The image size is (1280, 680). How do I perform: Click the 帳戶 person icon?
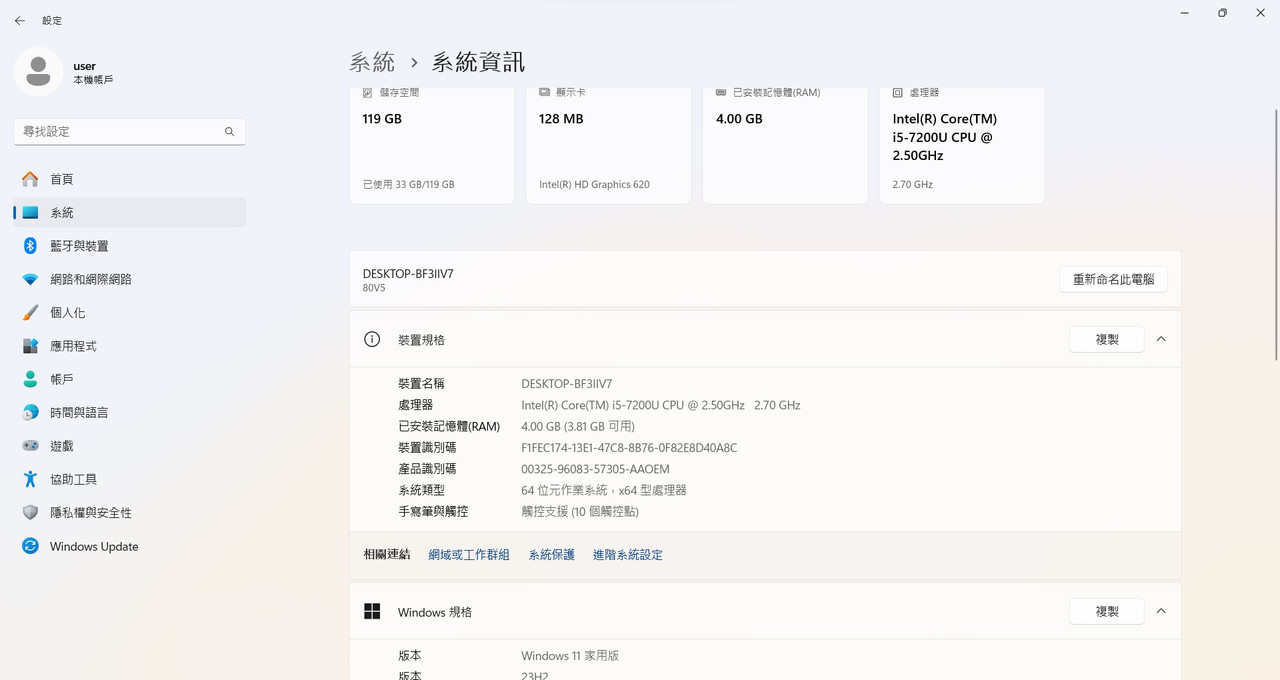[30, 379]
